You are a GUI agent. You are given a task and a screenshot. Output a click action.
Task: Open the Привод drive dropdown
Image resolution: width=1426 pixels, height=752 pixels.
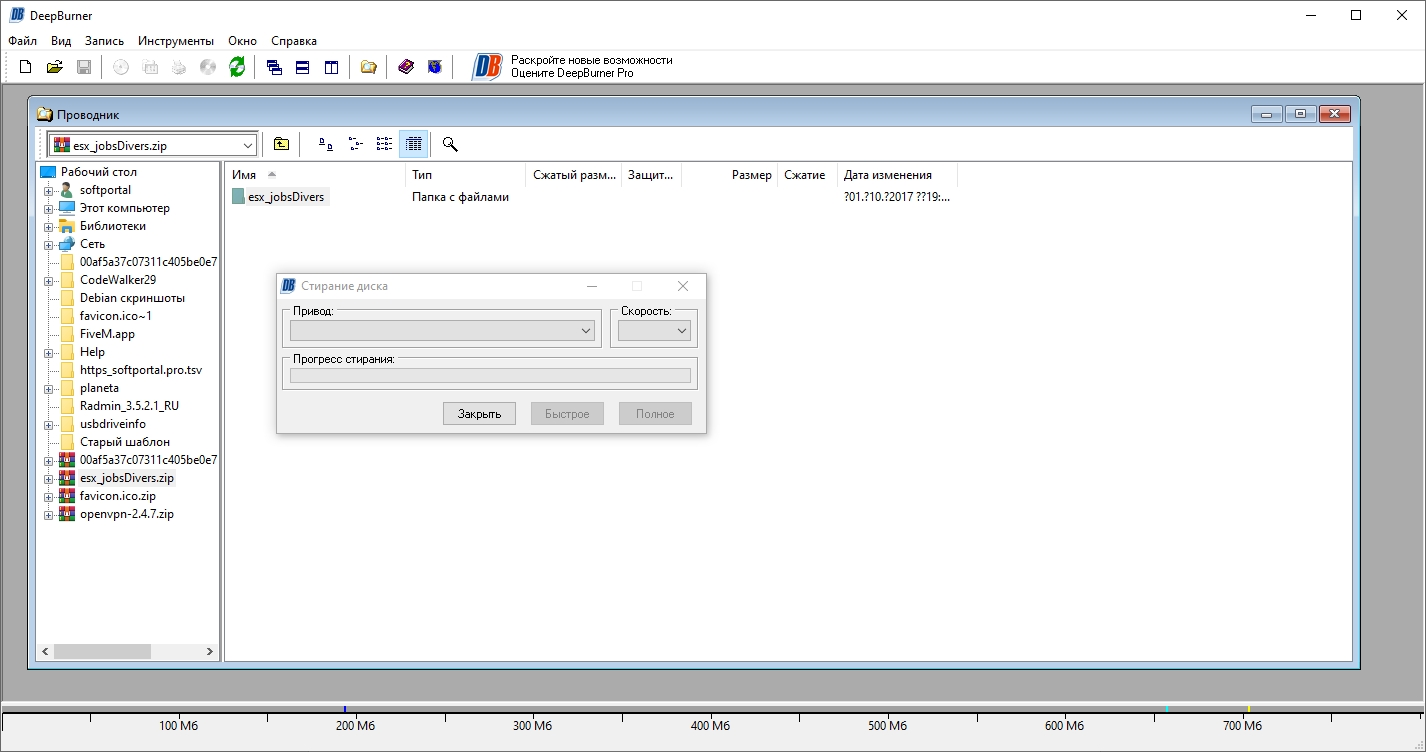click(442, 330)
